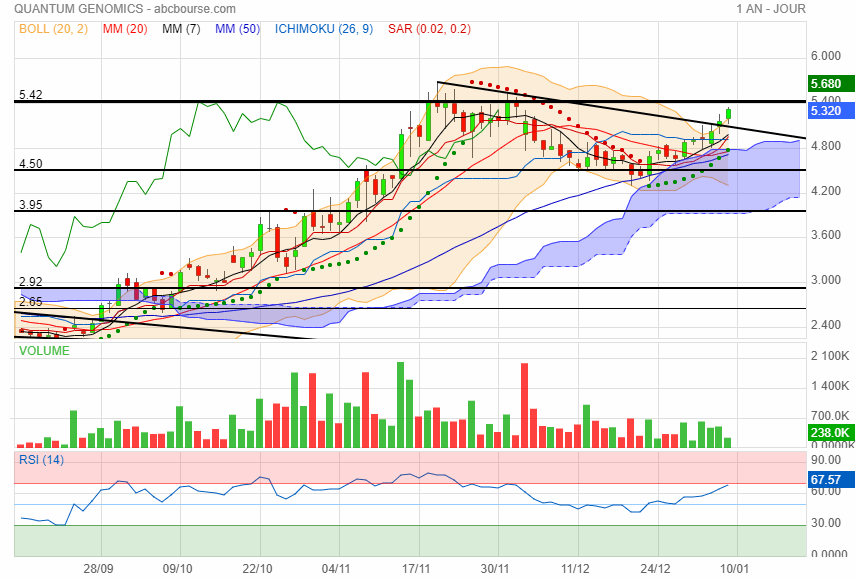Click the 4.50 support level label

point(31,164)
